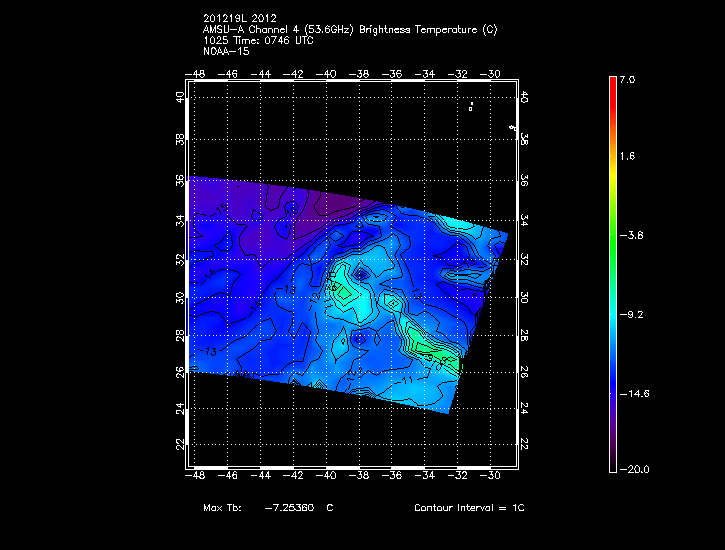The image size is (725, 550).
Task: Click the purple bottom of the color bar
Action: pyautogui.click(x=612, y=462)
